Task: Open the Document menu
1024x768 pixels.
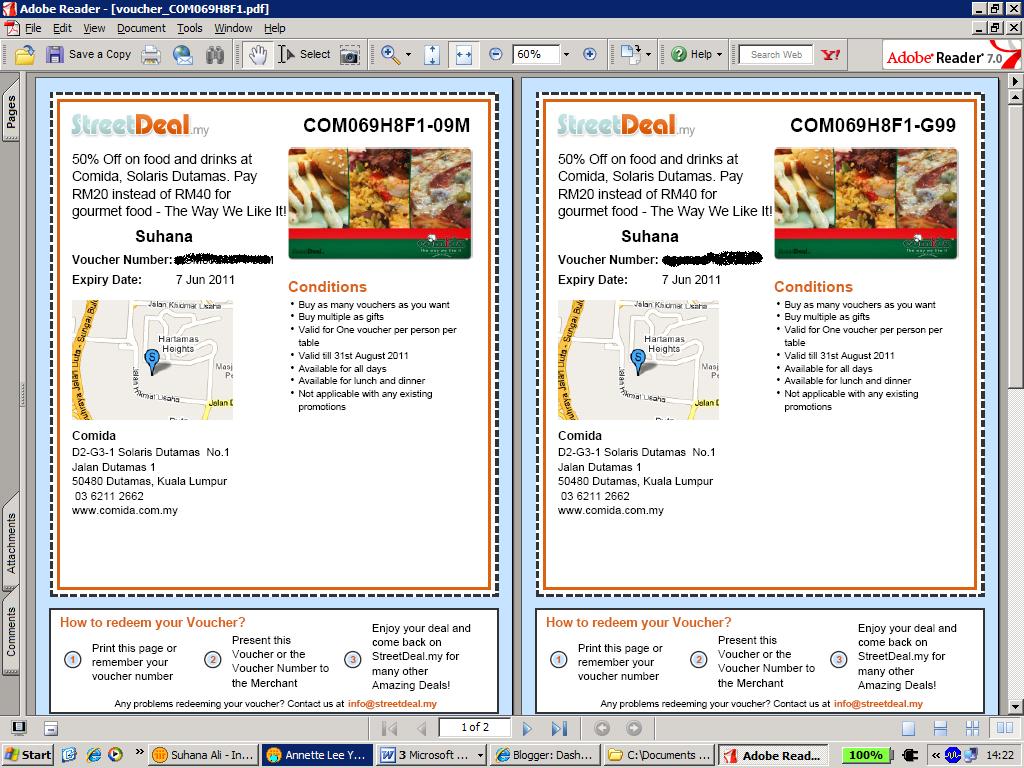Action: [x=141, y=28]
